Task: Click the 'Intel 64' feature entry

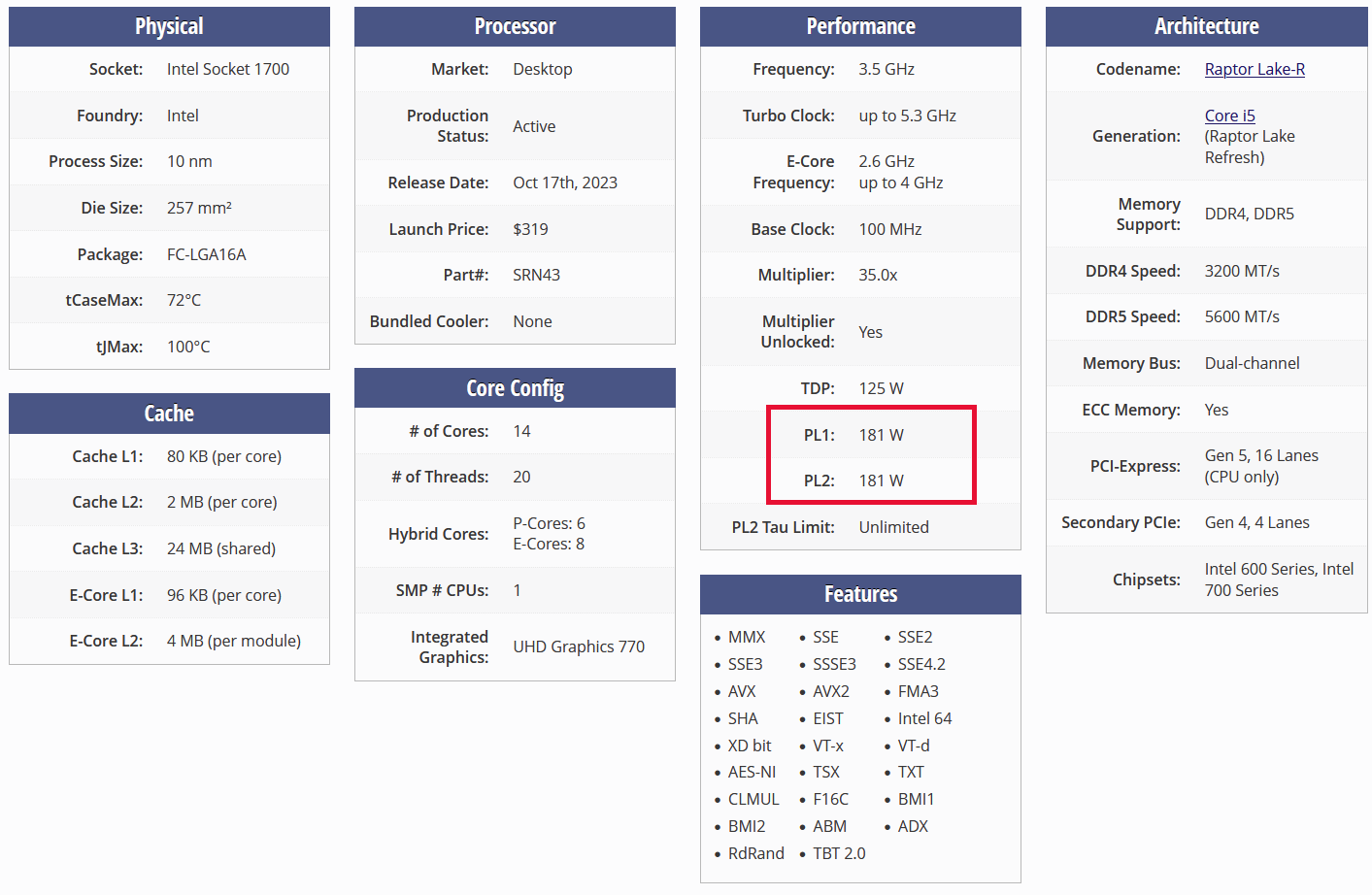Action: [x=925, y=718]
